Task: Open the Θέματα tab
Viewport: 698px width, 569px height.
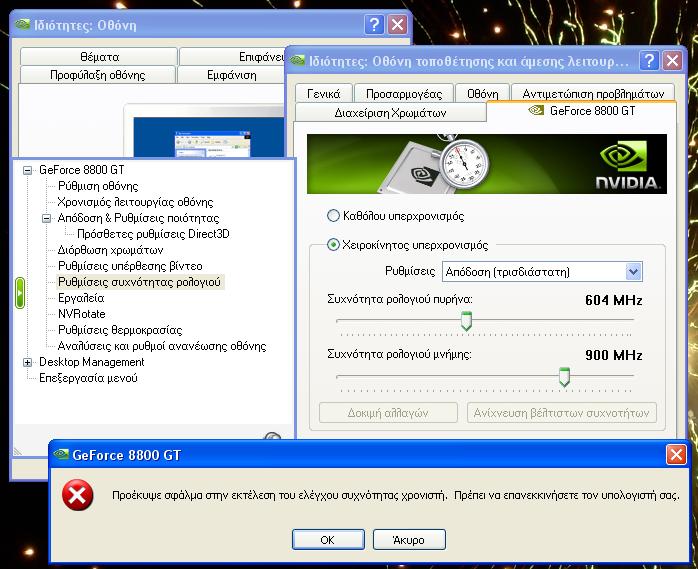Action: [99, 57]
